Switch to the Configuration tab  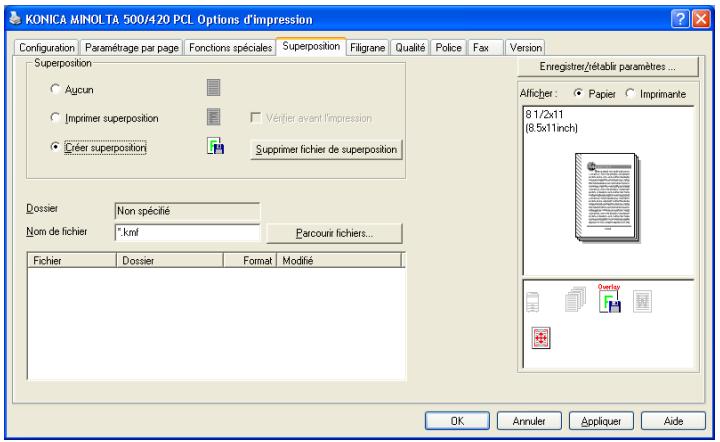click(47, 48)
